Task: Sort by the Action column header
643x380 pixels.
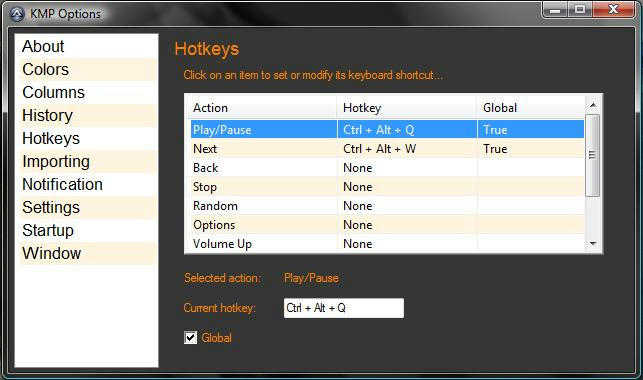Action: tap(263, 108)
